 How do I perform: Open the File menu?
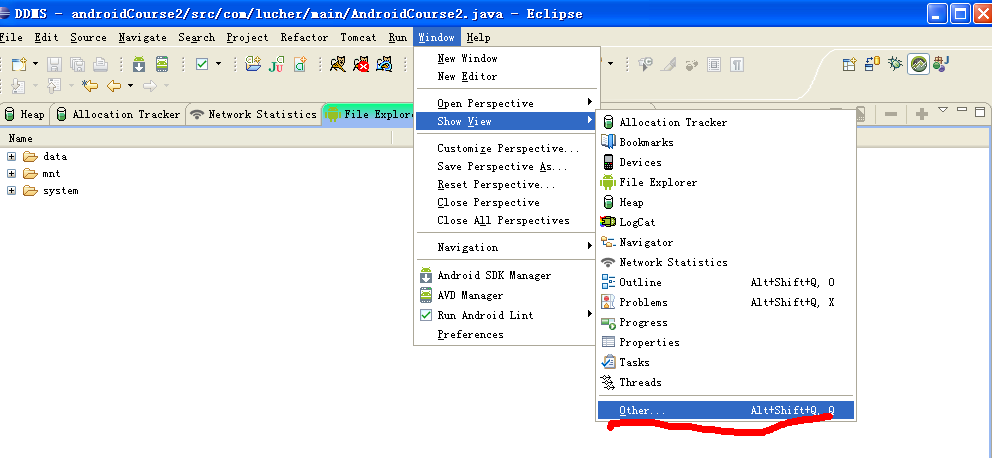[11, 37]
